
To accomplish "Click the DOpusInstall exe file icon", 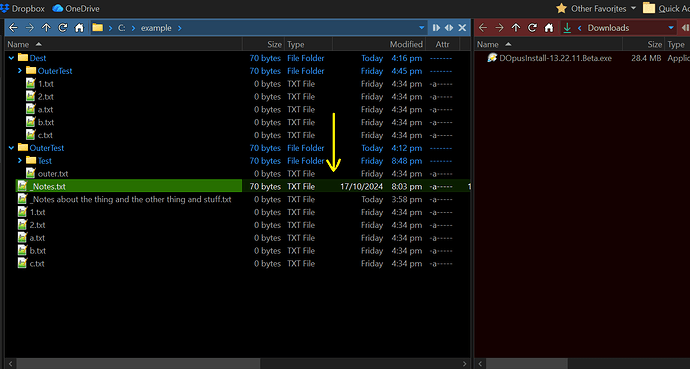I will 492,58.
